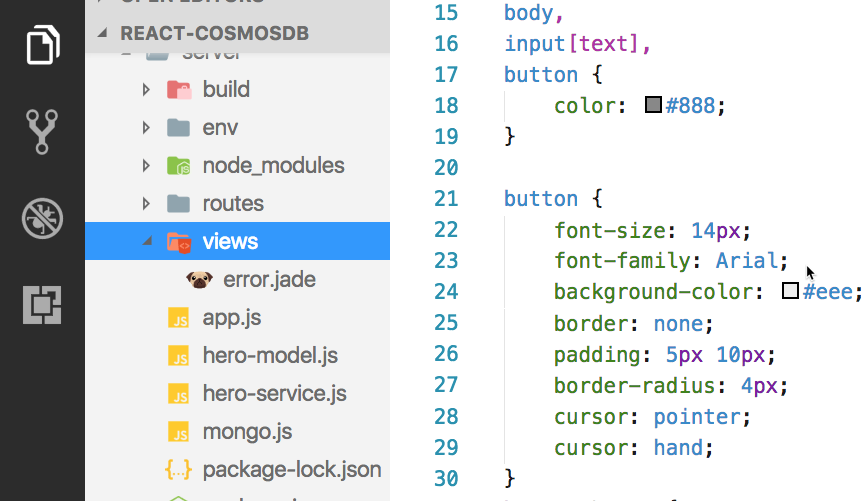Image resolution: width=862 pixels, height=501 pixels.
Task: Click the env folder icon
Action: tap(178, 128)
